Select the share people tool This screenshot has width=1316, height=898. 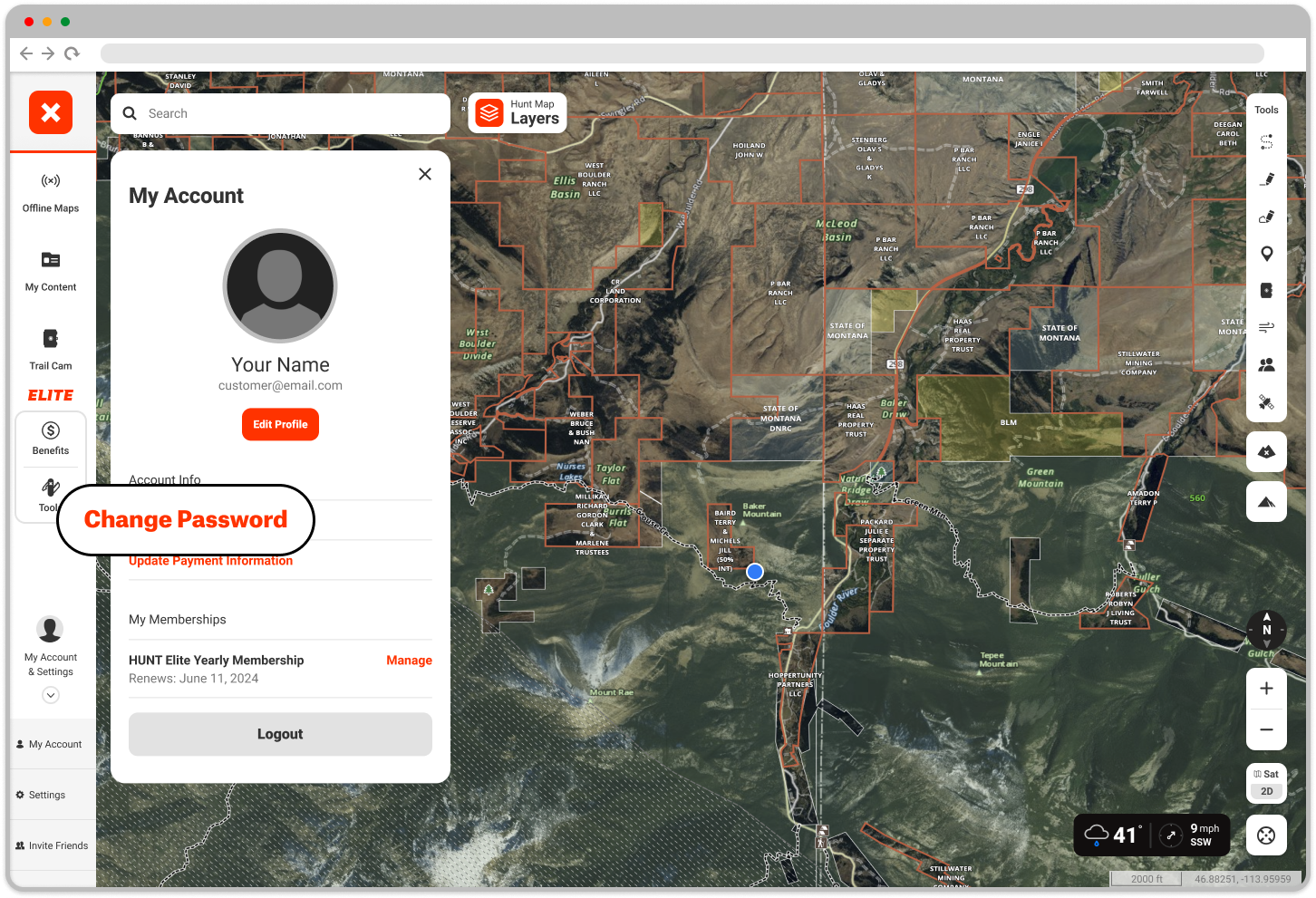coord(1267,364)
